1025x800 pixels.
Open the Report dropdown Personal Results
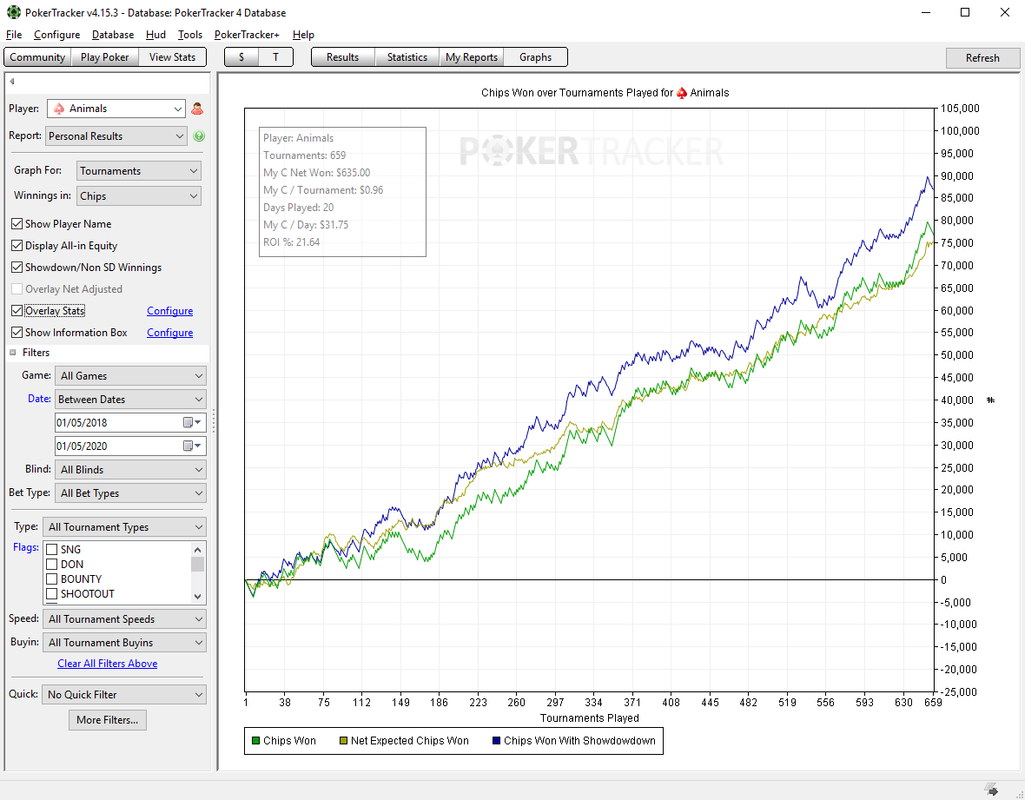tap(116, 136)
